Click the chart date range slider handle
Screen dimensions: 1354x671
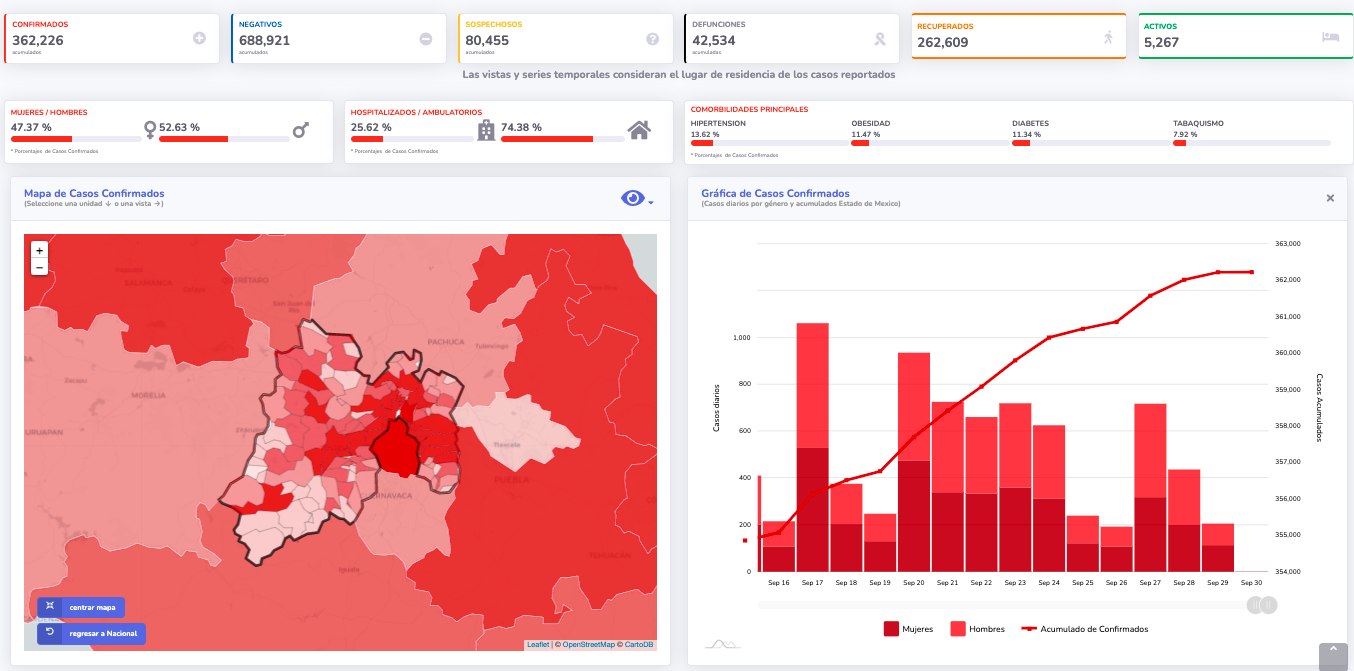1261,605
